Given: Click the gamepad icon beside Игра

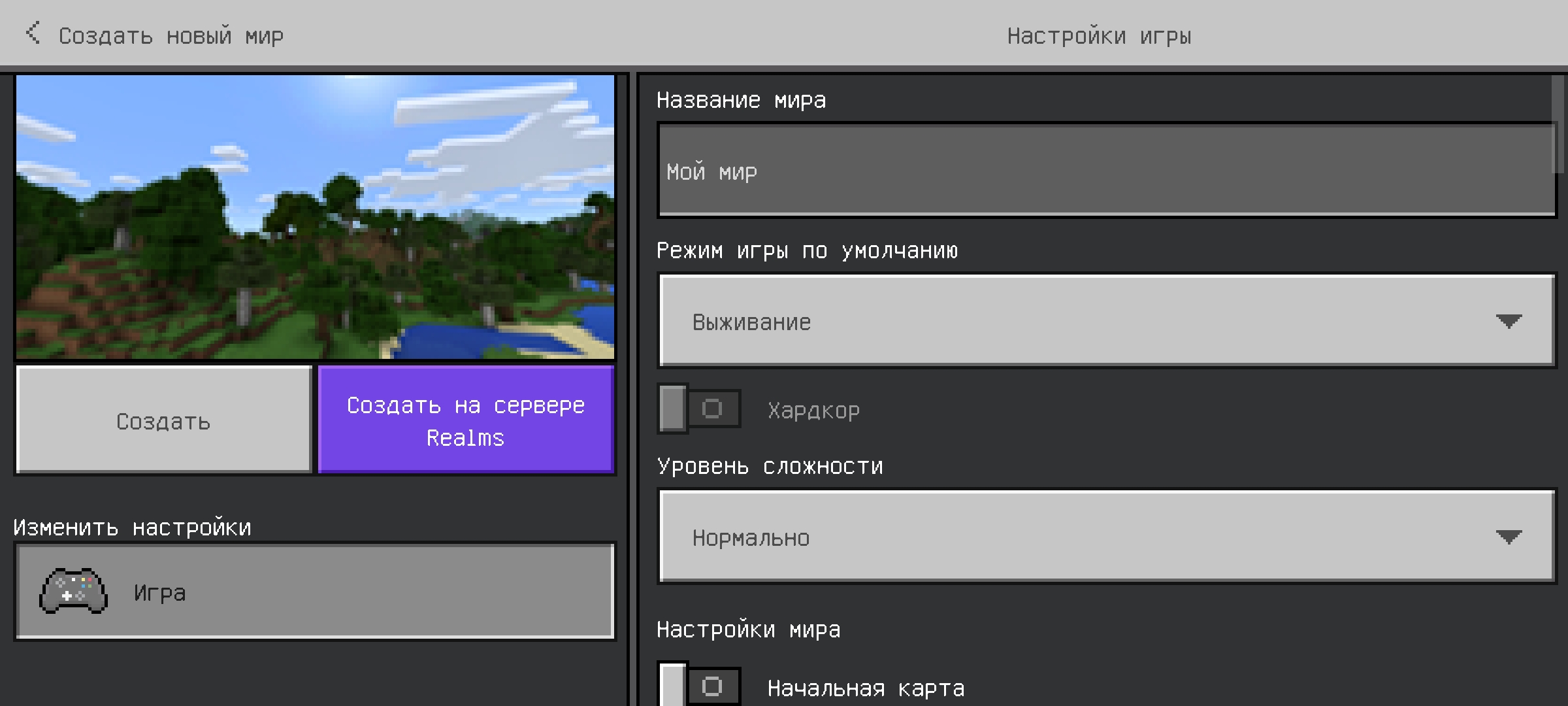Looking at the screenshot, I should coord(73,592).
